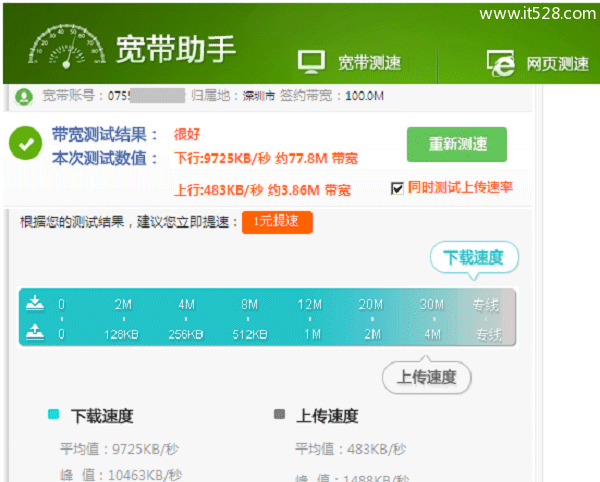The image size is (600, 482).
Task: Open the 宽带测速 tab
Action: coord(369,63)
